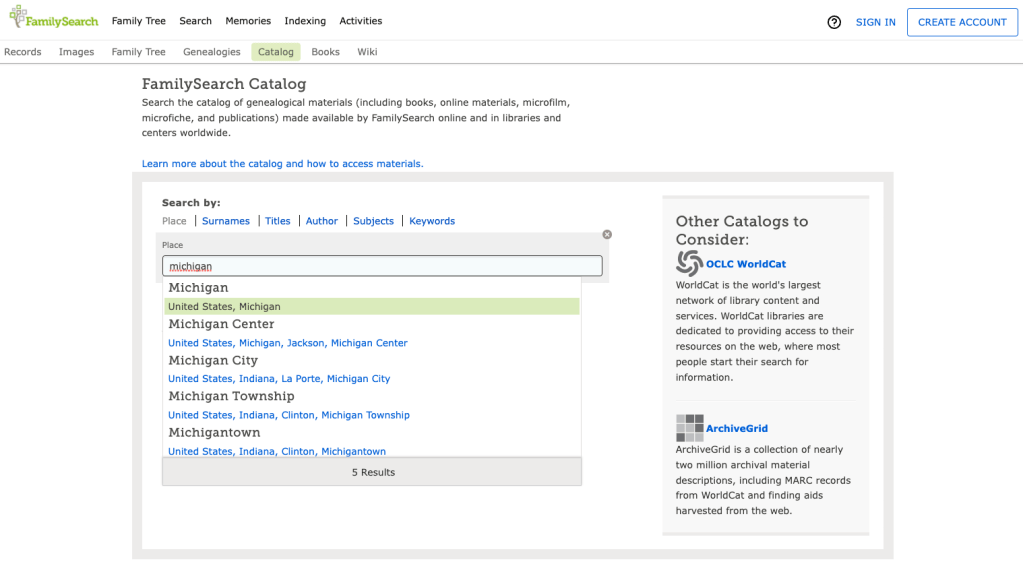Click the Sign In link

click(x=875, y=22)
